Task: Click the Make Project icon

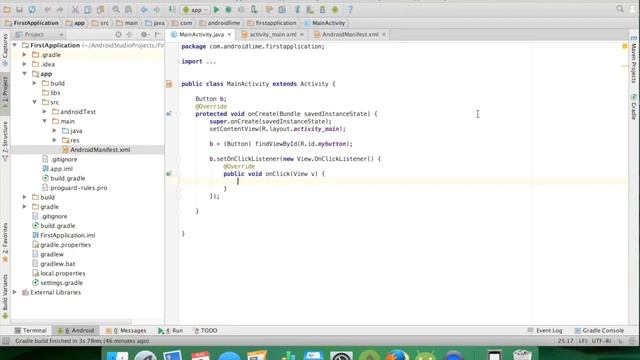Action: 172,9
